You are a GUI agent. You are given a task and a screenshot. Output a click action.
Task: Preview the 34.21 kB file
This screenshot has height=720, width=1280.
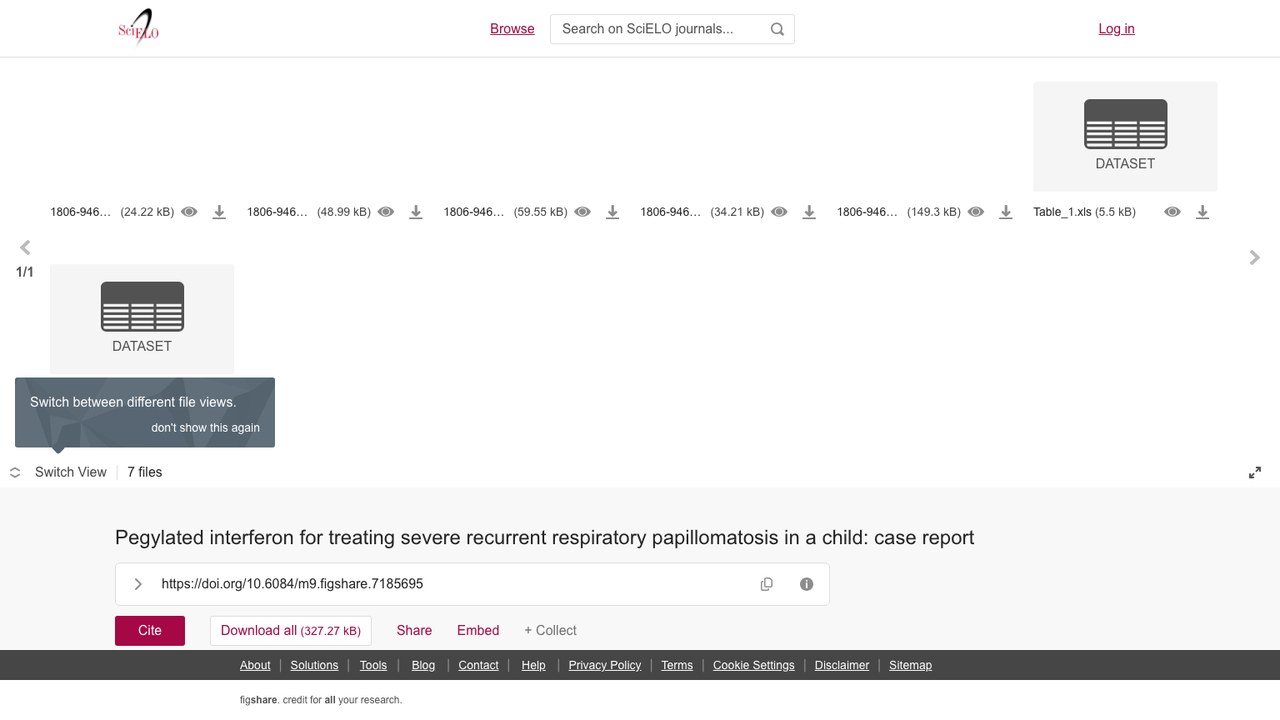click(x=779, y=212)
